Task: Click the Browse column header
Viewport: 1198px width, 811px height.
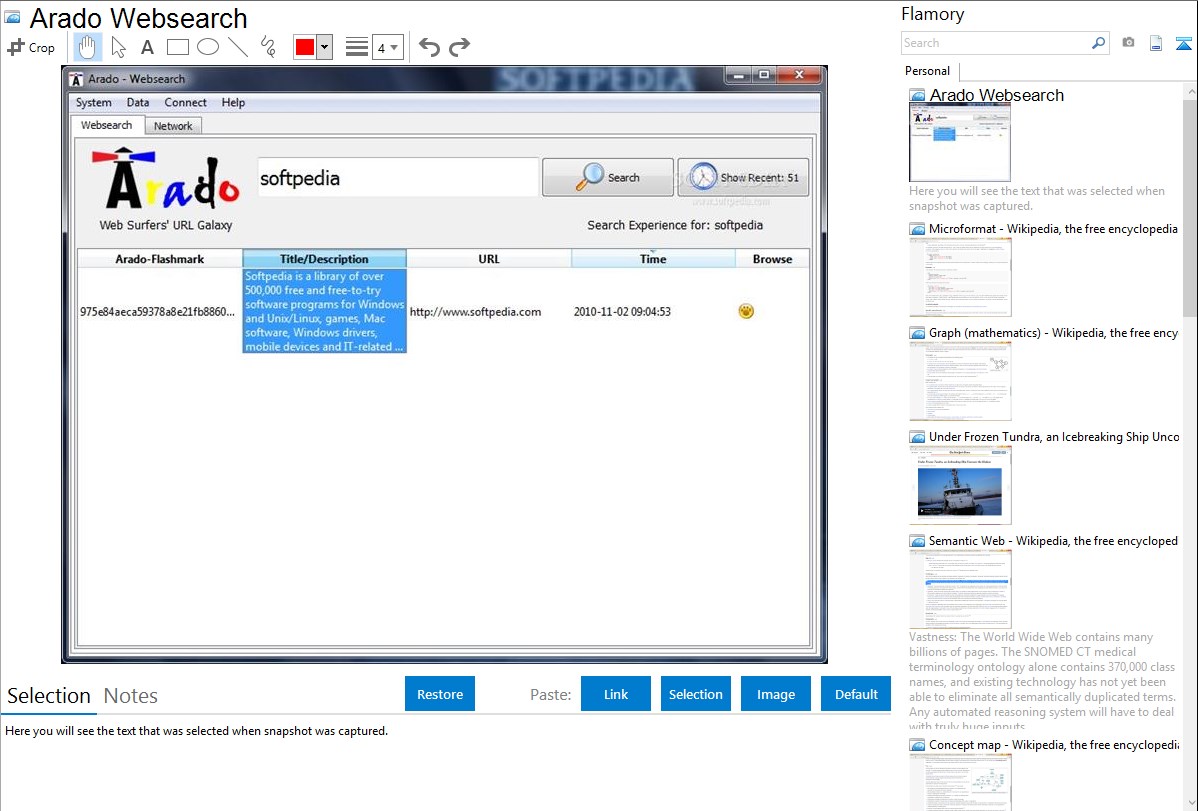Action: pos(772,259)
